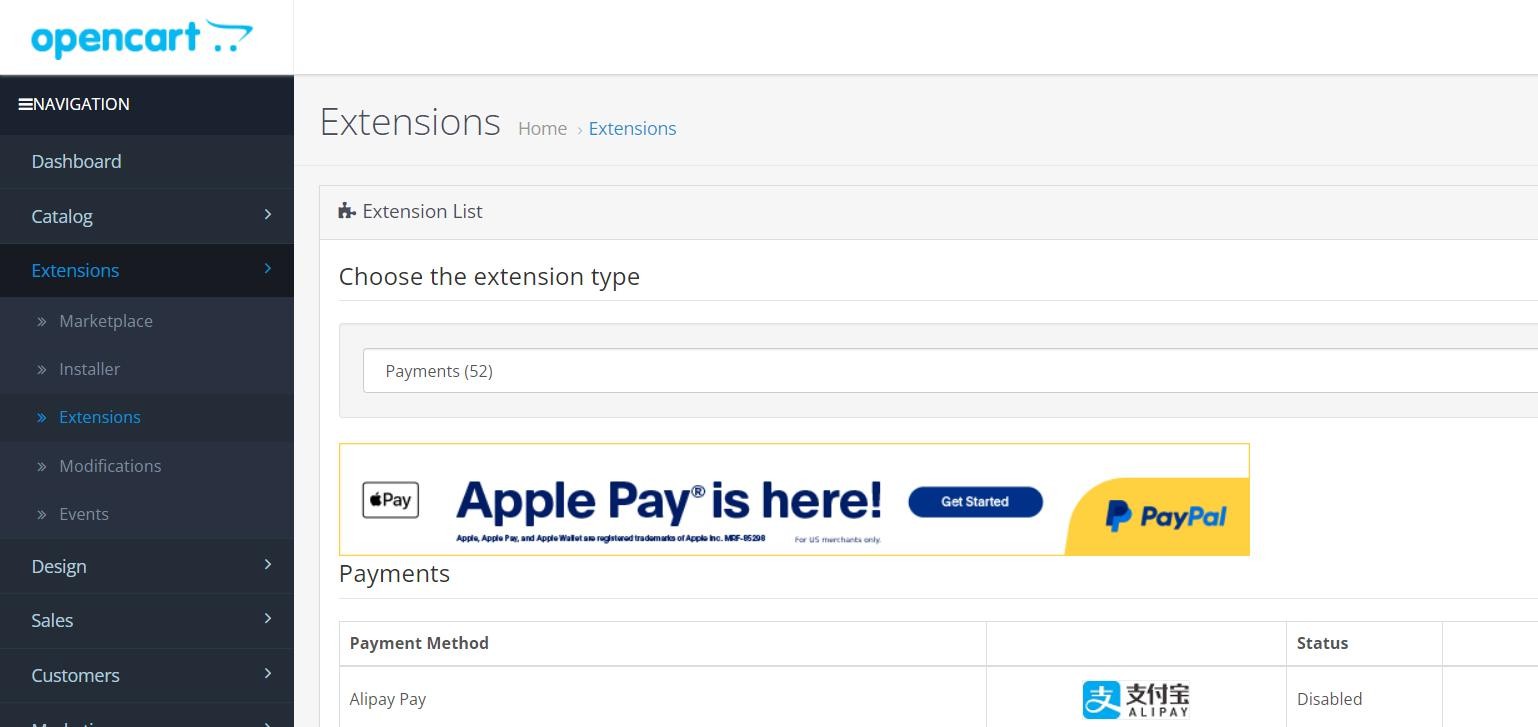Click Choose the extension type heading
1538x727 pixels.
click(489, 276)
